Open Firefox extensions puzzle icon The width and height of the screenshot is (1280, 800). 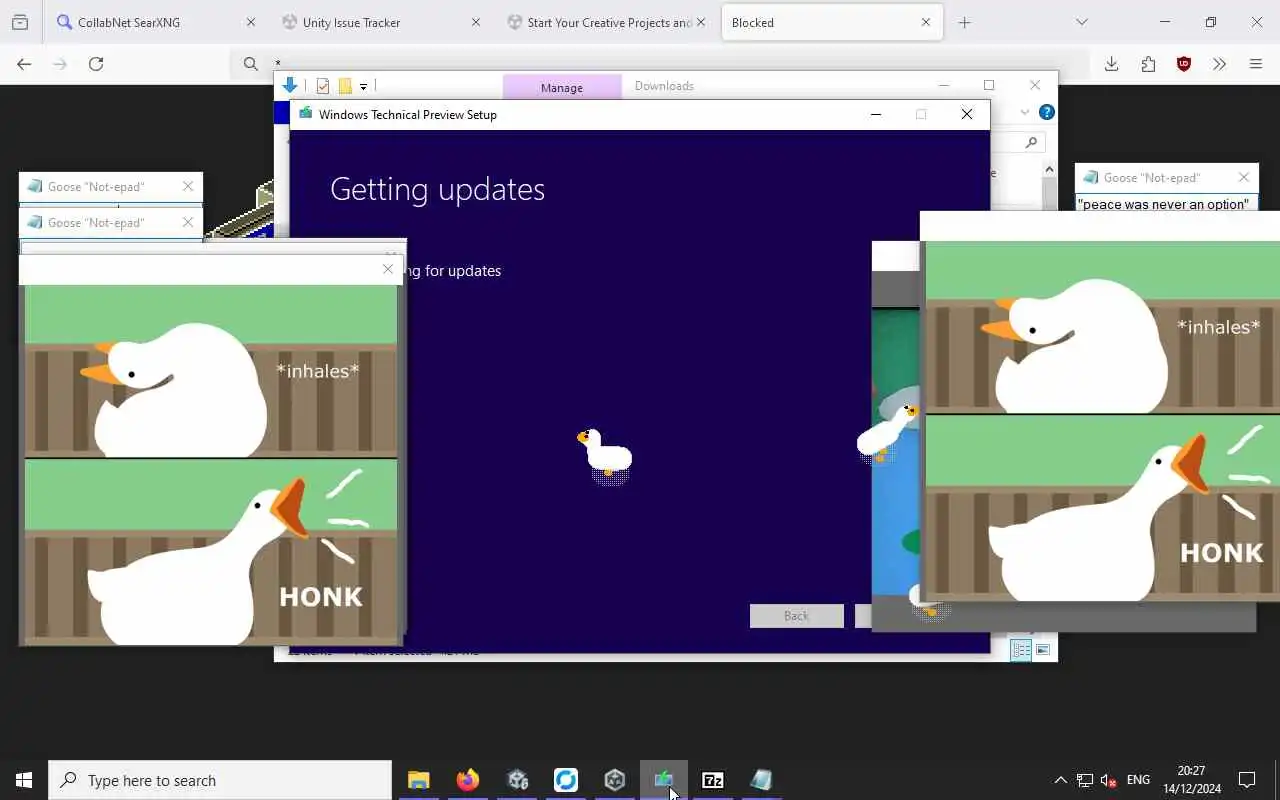click(x=1148, y=64)
